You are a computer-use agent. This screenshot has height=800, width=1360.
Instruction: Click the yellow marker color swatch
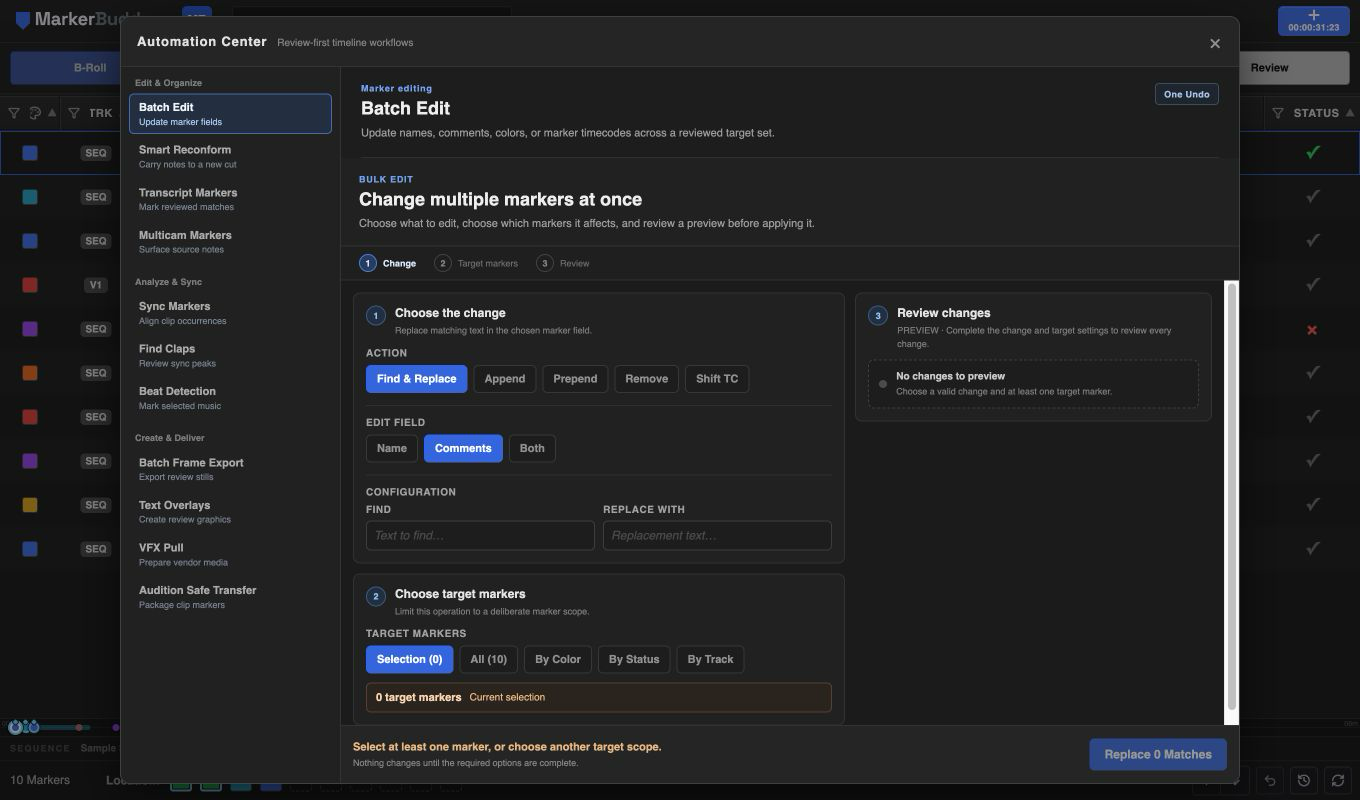(x=30, y=505)
